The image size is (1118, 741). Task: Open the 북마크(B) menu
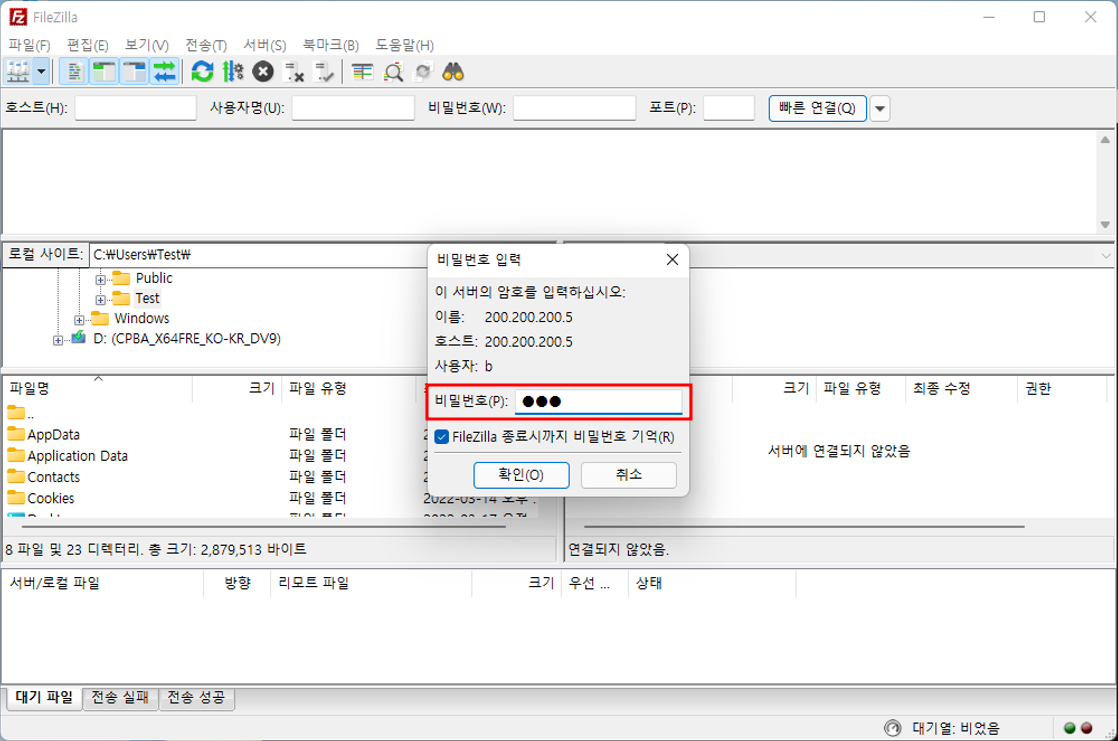click(331, 45)
